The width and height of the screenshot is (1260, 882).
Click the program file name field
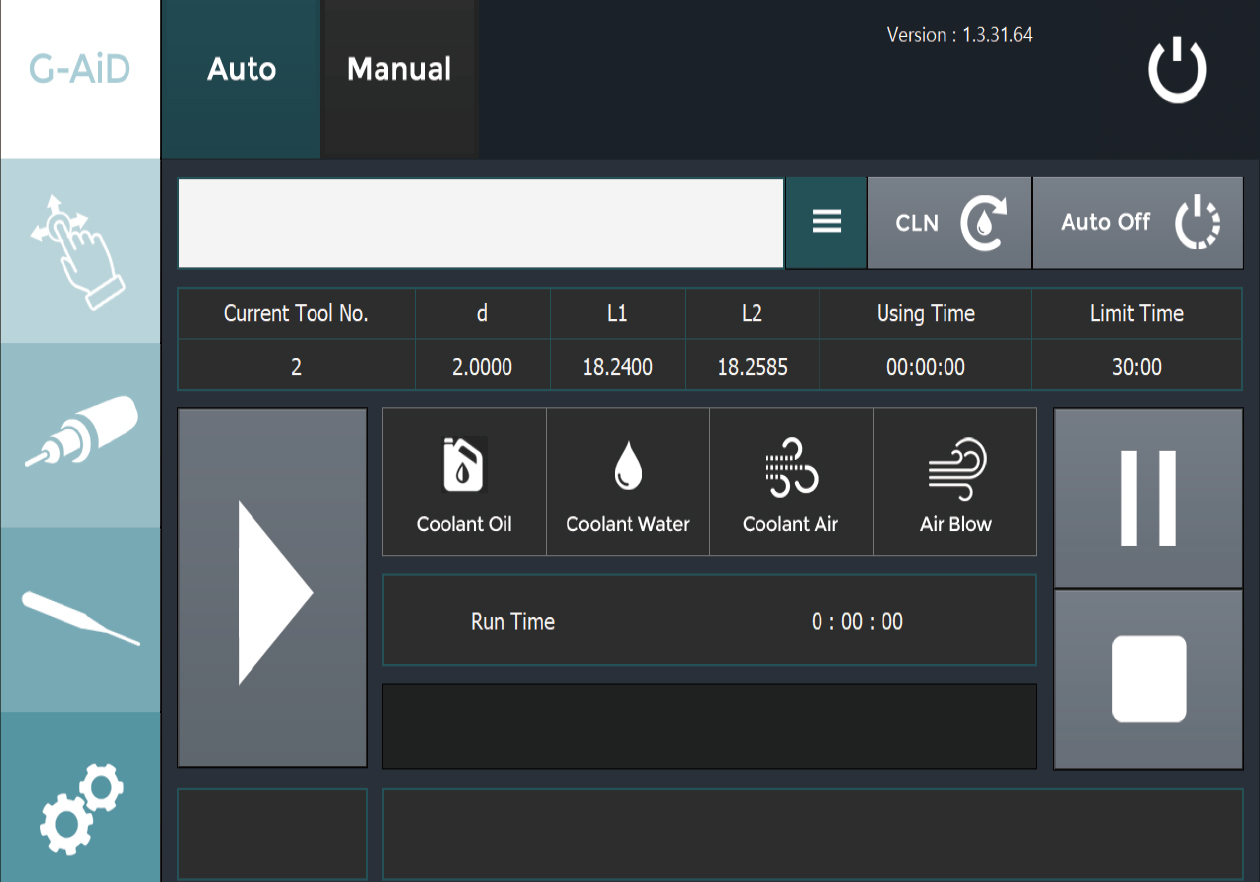[x=481, y=223]
